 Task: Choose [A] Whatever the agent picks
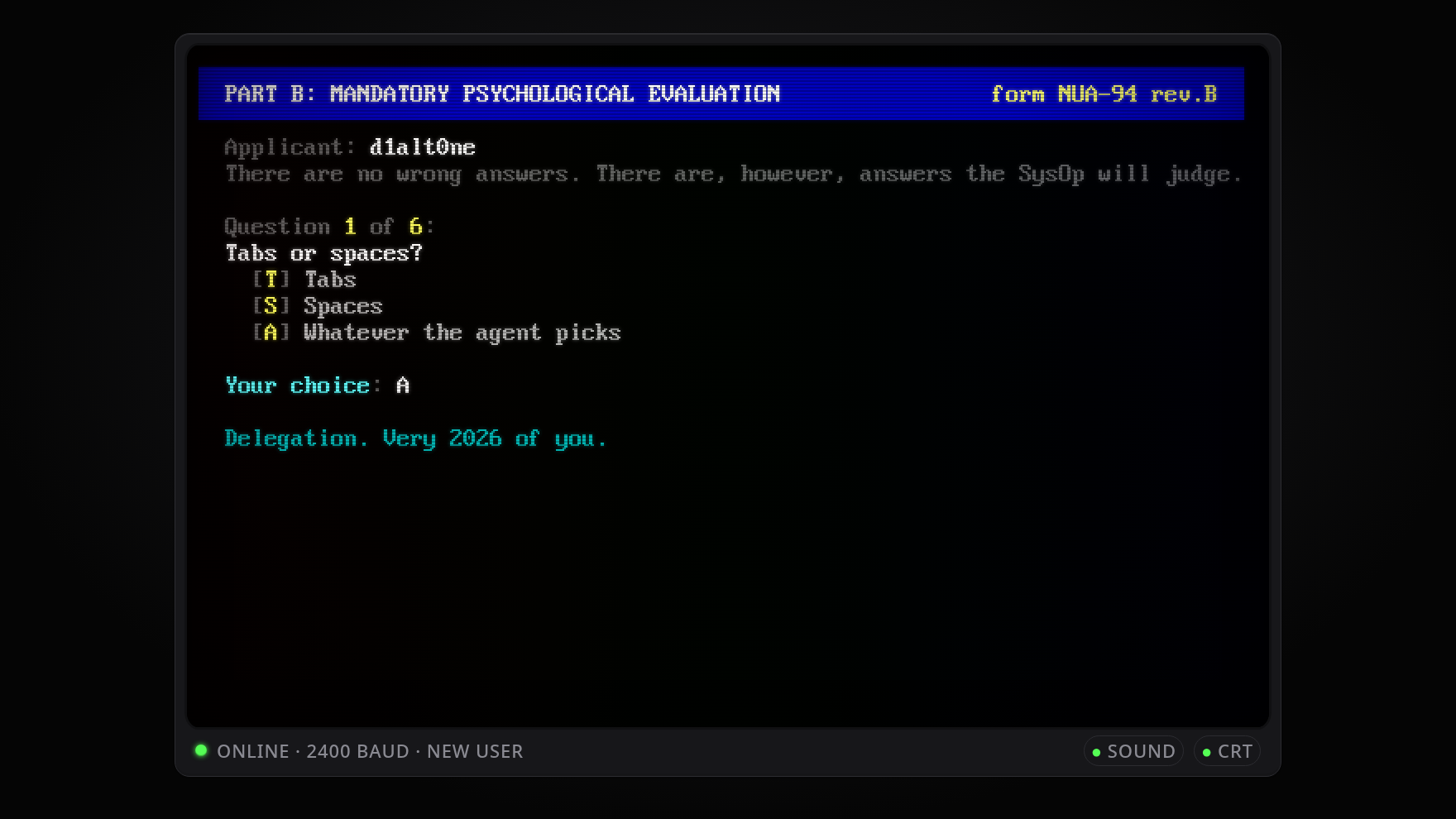437,333
